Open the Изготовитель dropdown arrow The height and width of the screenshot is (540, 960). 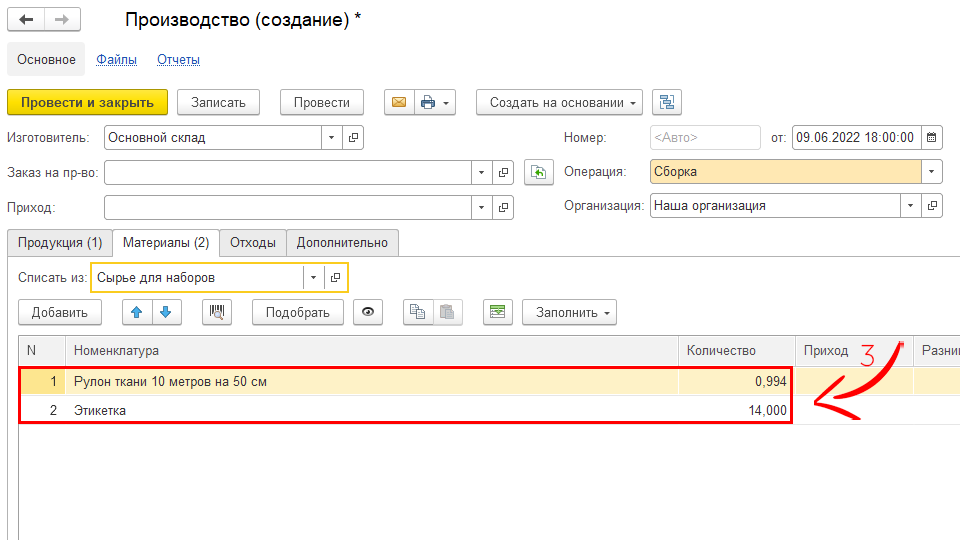330,138
